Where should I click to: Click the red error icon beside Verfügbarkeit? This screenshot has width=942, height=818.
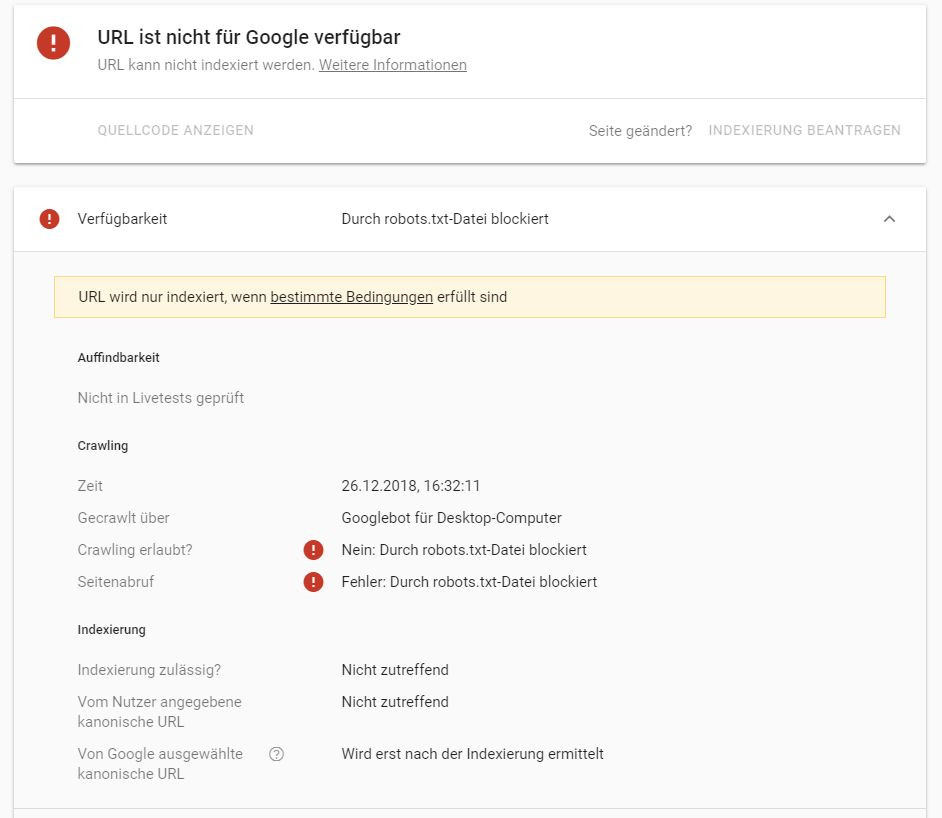[x=49, y=219]
